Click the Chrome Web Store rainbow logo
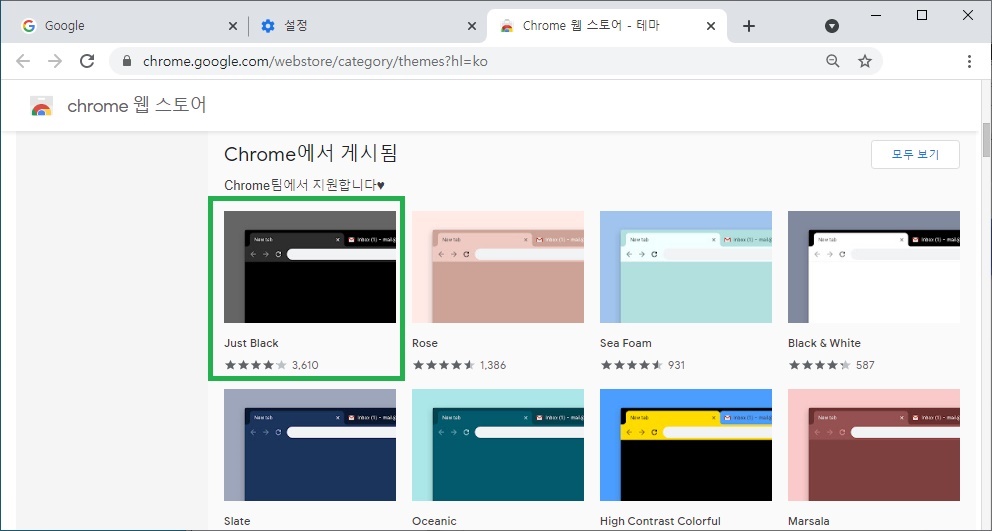Image resolution: width=992 pixels, height=531 pixels. (x=42, y=106)
